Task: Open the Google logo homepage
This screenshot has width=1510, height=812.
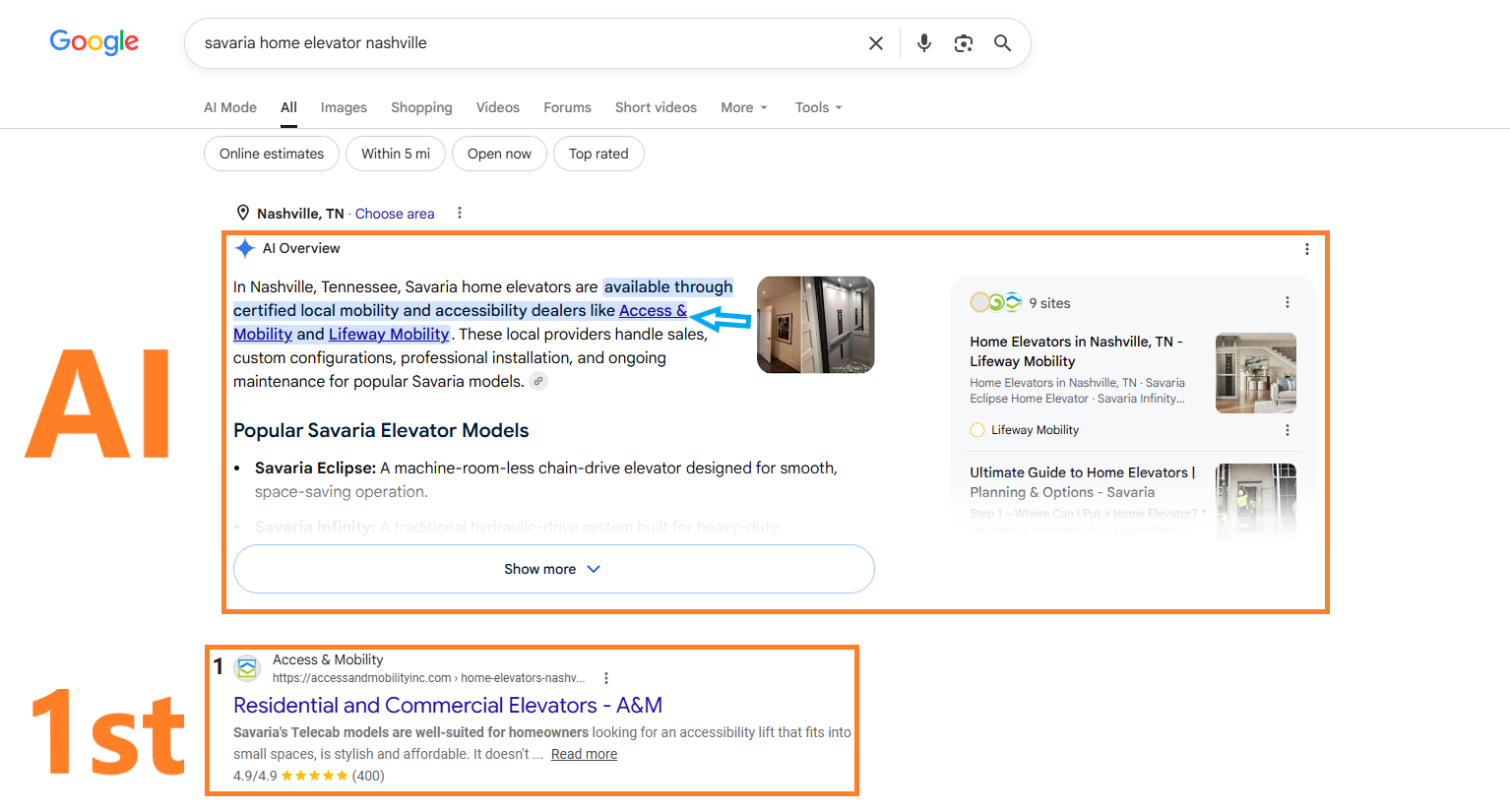Action: (x=94, y=41)
